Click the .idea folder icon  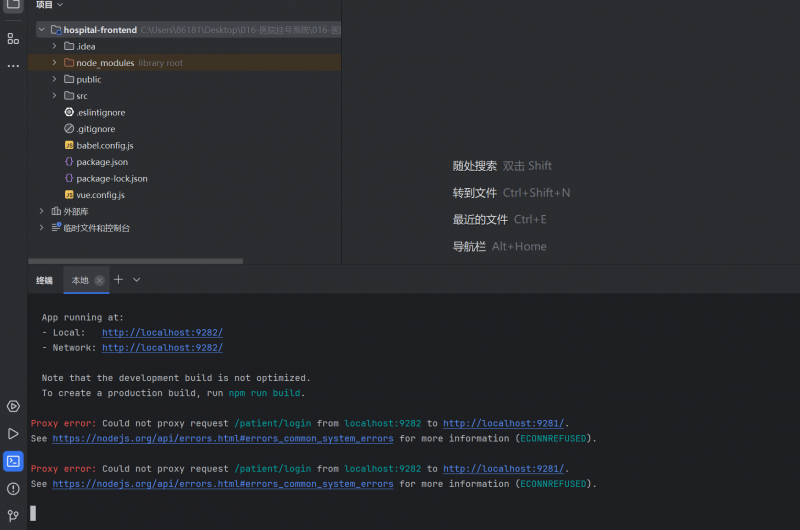(x=69, y=46)
